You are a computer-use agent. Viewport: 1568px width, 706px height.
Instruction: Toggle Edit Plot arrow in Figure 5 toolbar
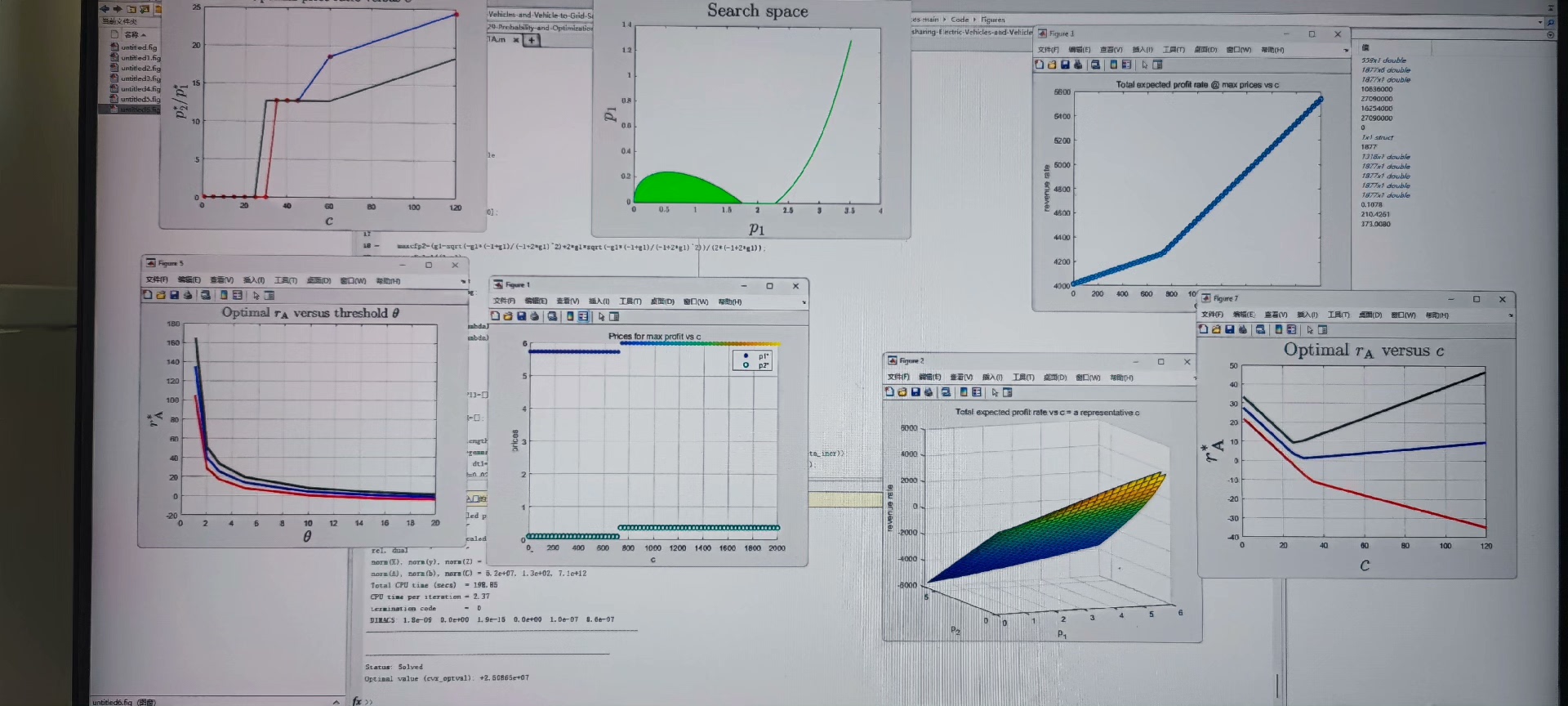(x=256, y=295)
